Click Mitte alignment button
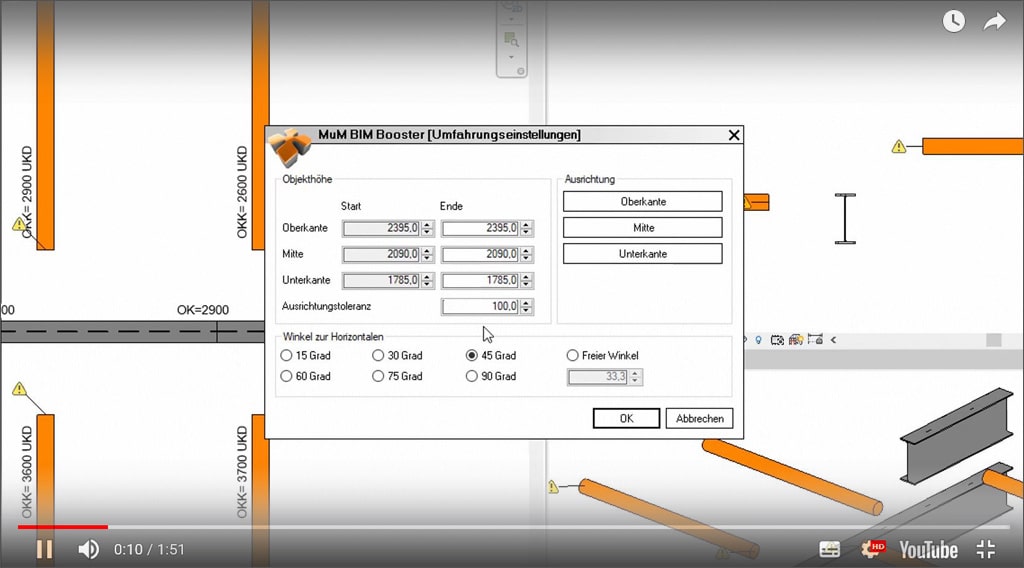 click(x=643, y=227)
